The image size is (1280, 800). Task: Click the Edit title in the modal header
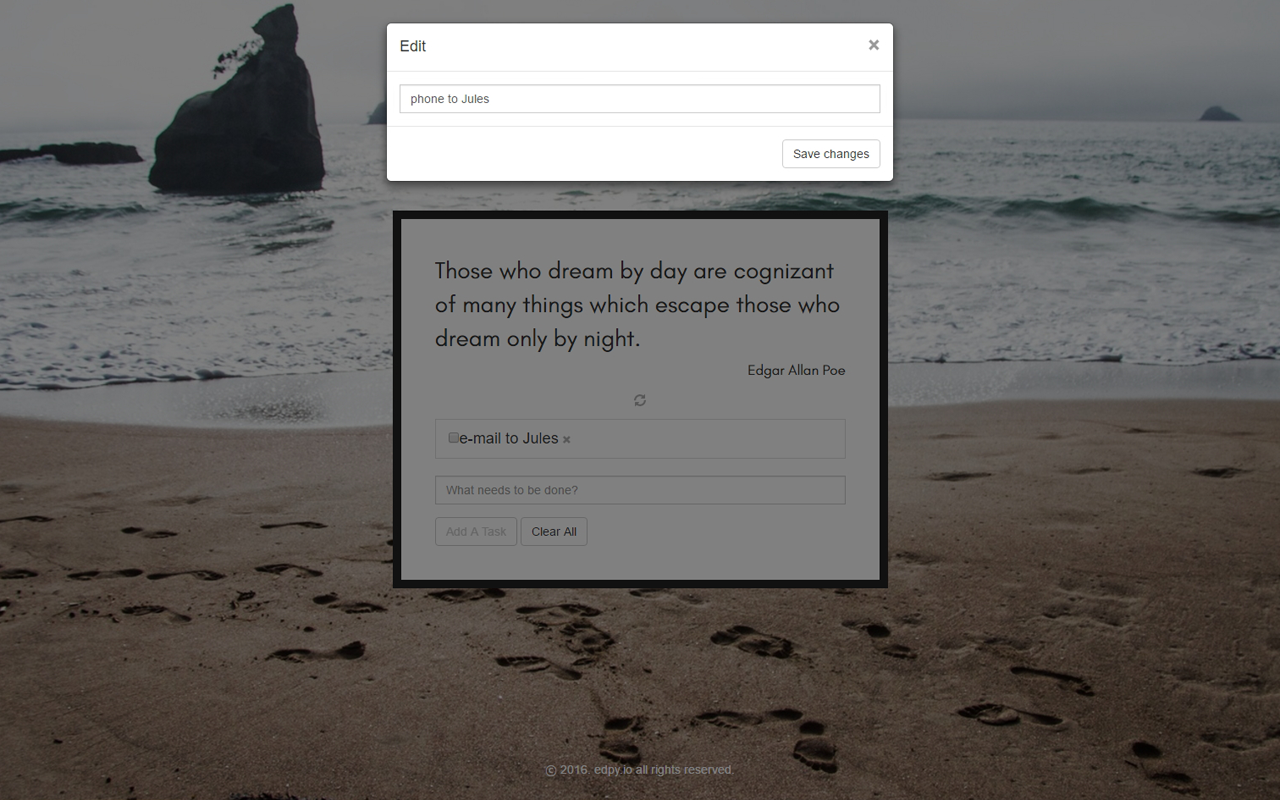click(x=412, y=46)
